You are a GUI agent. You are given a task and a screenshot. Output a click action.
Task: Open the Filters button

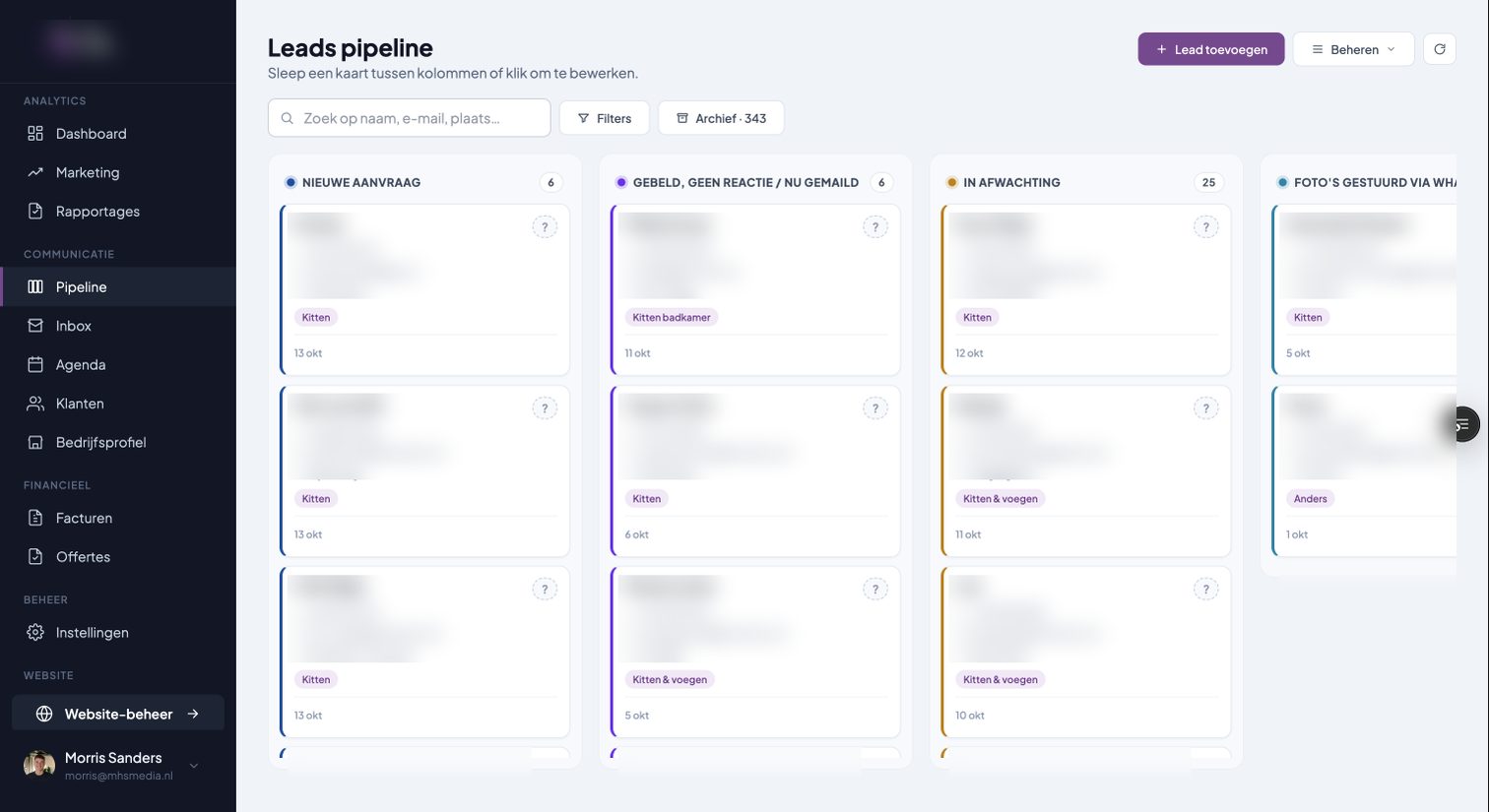point(605,118)
